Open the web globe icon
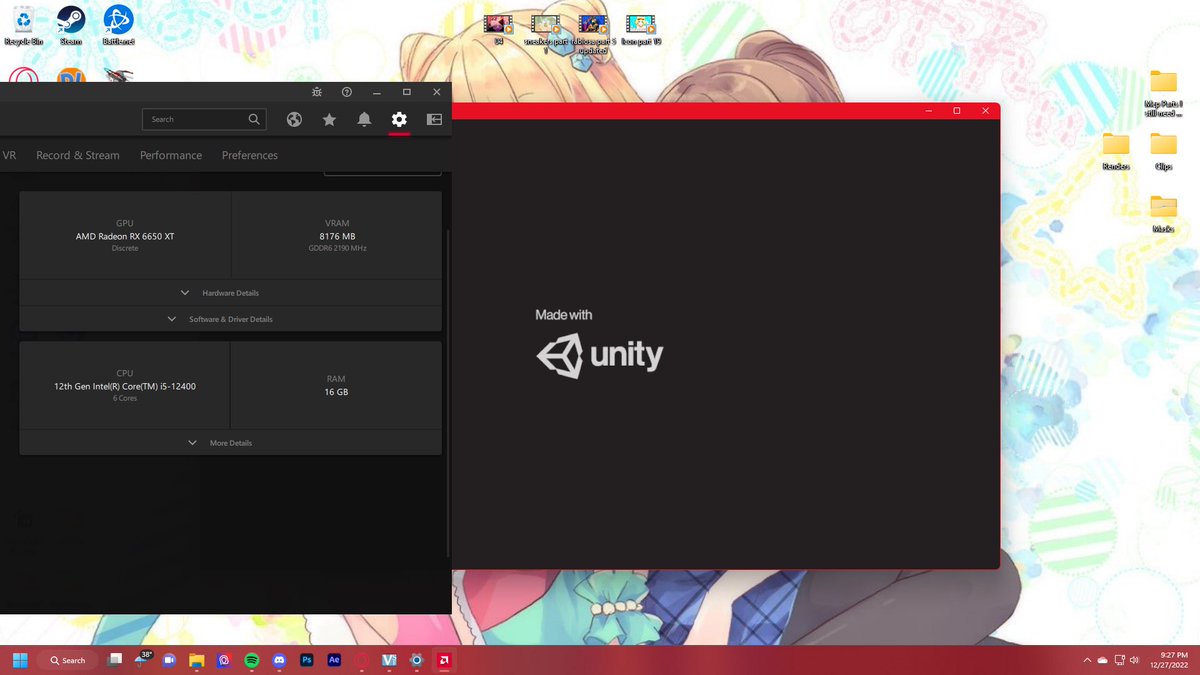 point(294,119)
